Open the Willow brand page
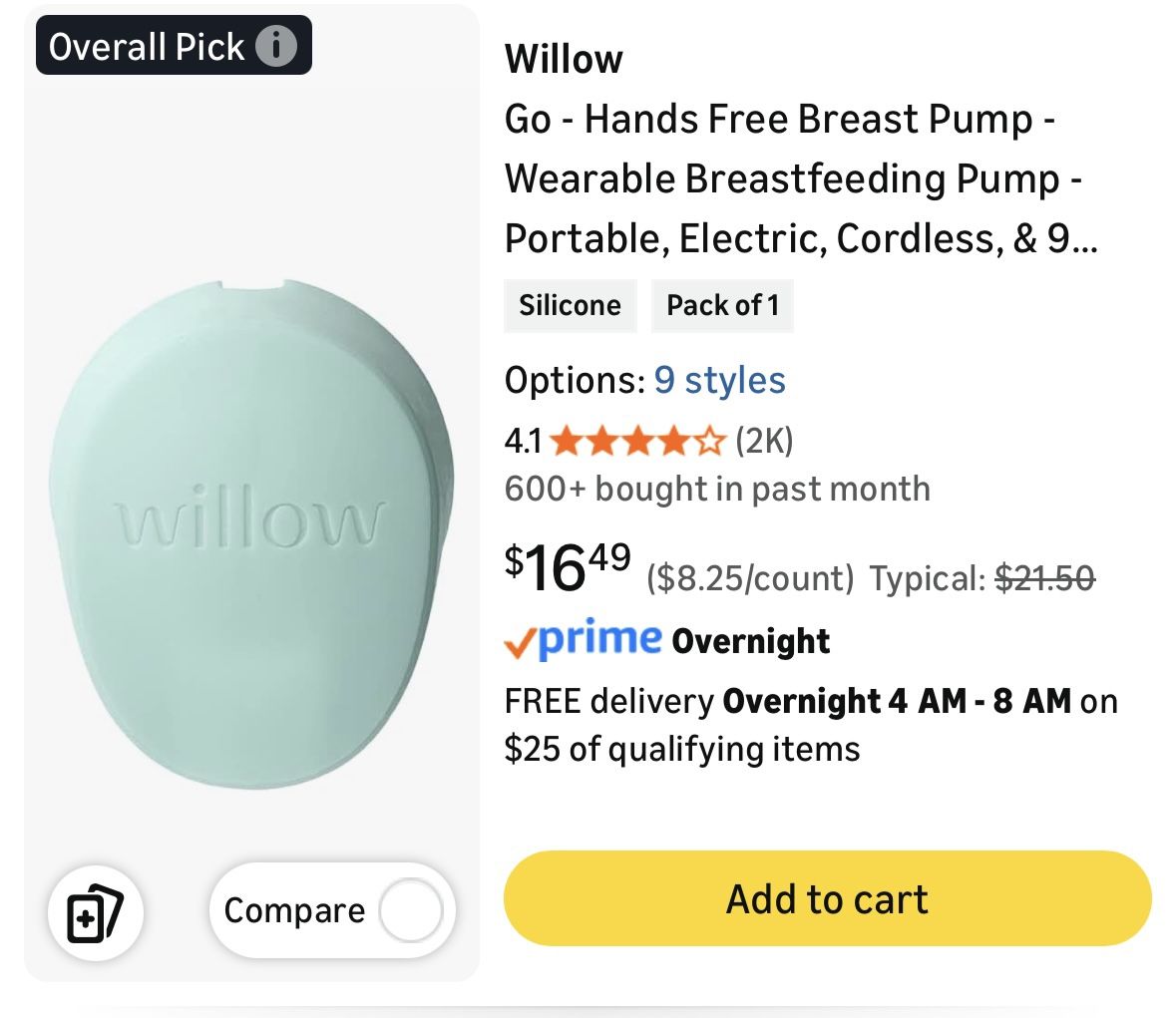The height and width of the screenshot is (1018, 1176). click(x=564, y=58)
